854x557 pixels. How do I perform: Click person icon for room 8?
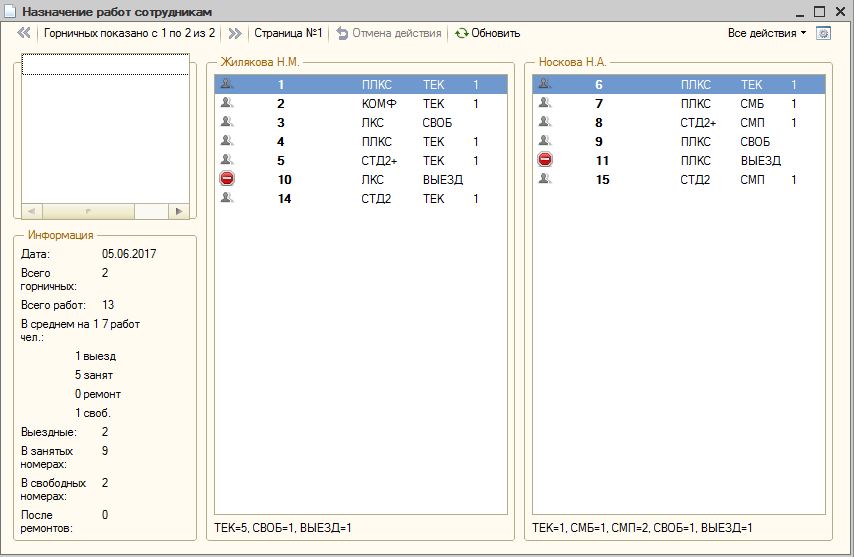pyautogui.click(x=545, y=122)
